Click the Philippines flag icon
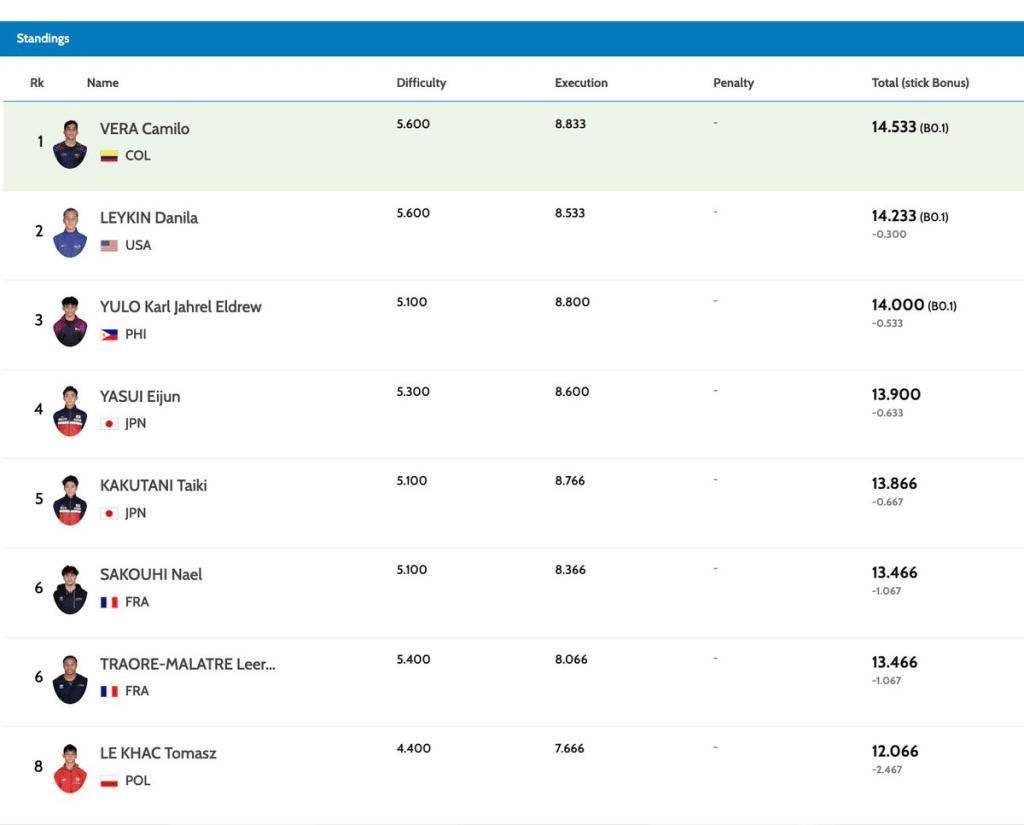The width and height of the screenshot is (1024, 825). point(109,334)
